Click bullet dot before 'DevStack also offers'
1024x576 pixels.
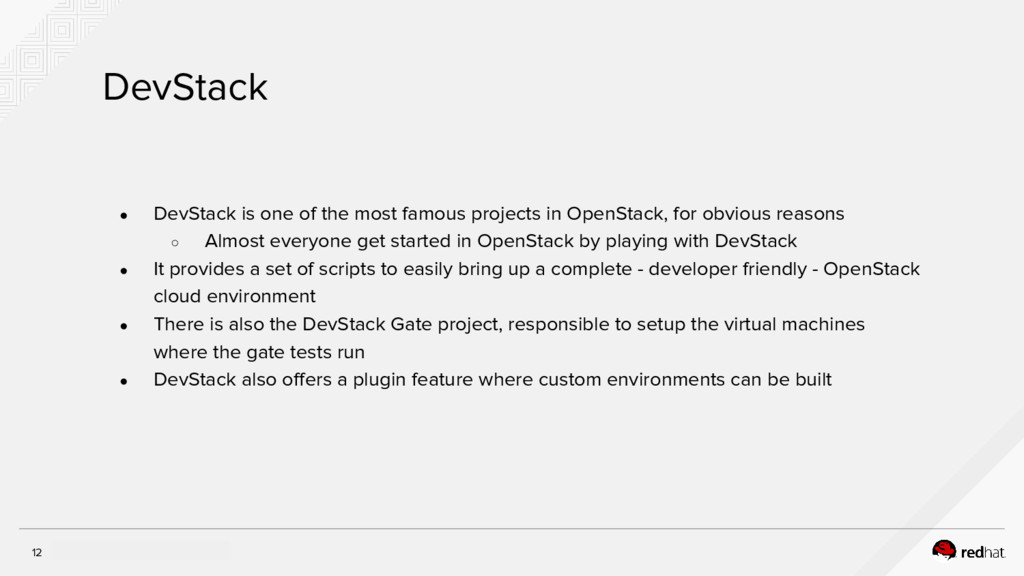(124, 381)
